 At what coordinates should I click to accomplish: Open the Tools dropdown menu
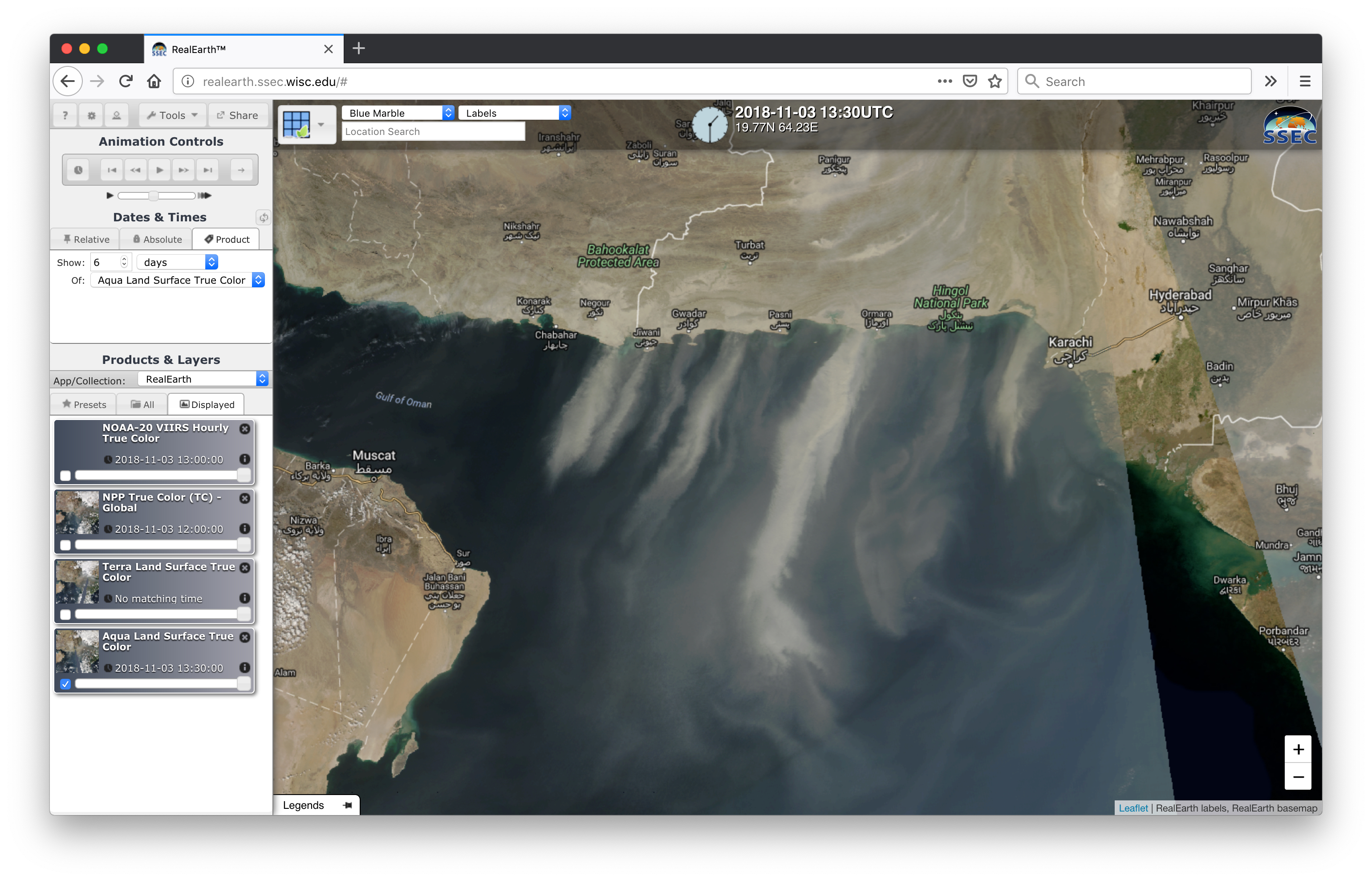172,115
